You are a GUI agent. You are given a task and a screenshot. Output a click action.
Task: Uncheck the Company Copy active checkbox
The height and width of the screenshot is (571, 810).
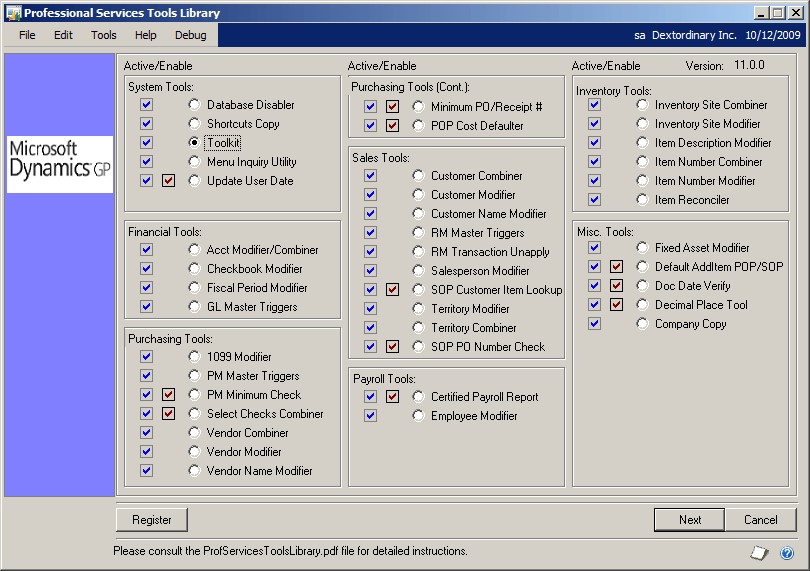595,323
